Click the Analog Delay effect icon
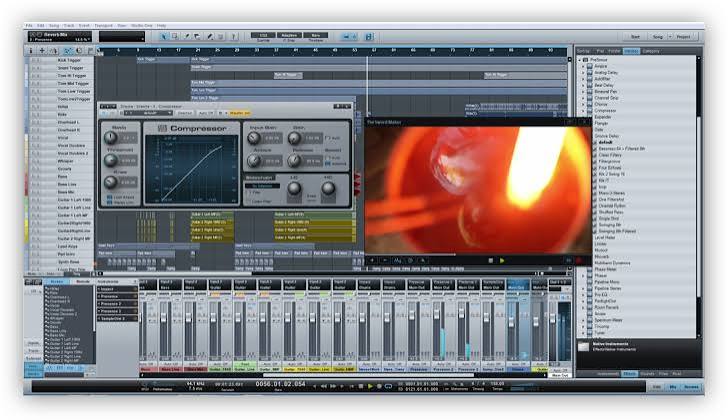Image resolution: width=728 pixels, height=420 pixels. point(590,73)
